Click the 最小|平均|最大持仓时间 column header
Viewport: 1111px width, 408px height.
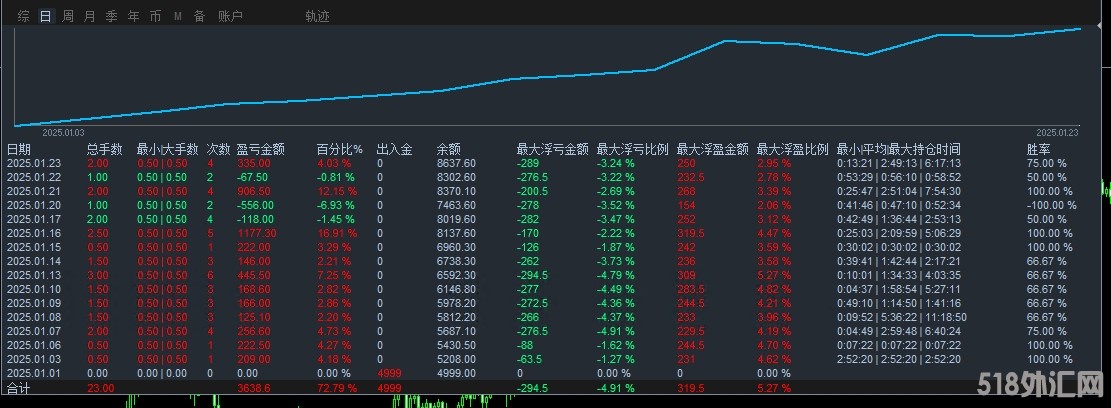pyautogui.click(x=898, y=149)
